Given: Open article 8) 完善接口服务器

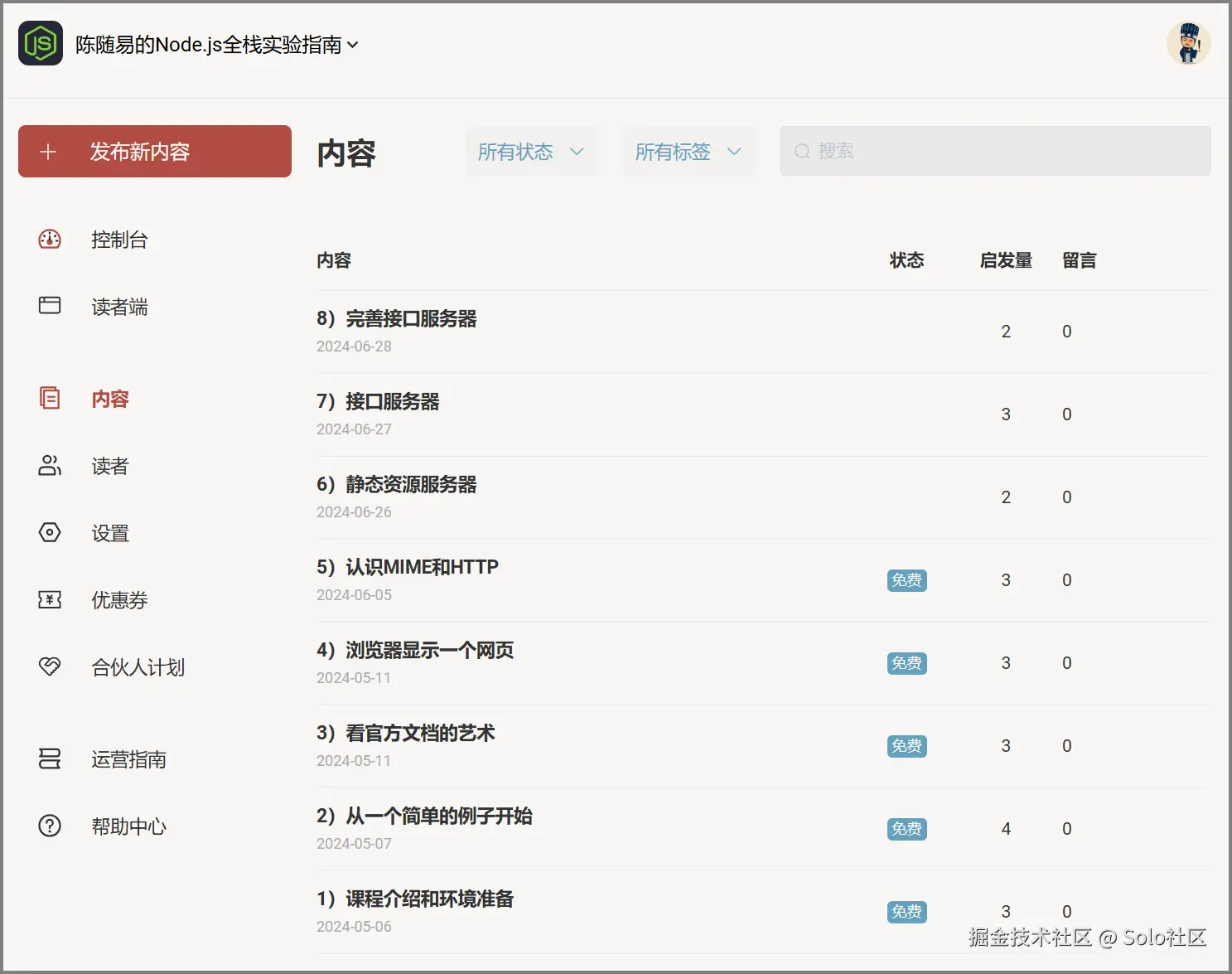Looking at the screenshot, I should click(x=396, y=318).
